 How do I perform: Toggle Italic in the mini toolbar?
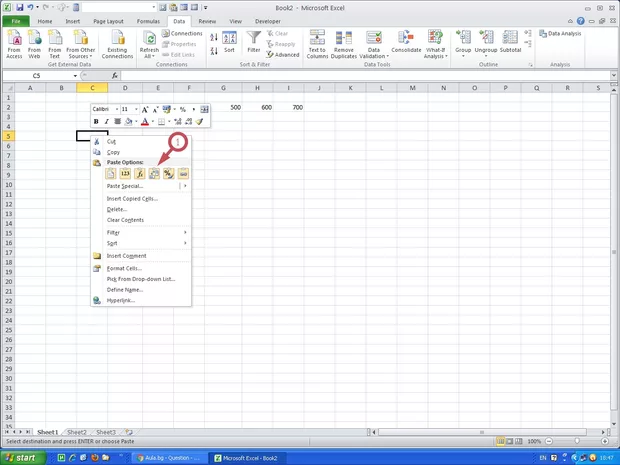tap(106, 121)
